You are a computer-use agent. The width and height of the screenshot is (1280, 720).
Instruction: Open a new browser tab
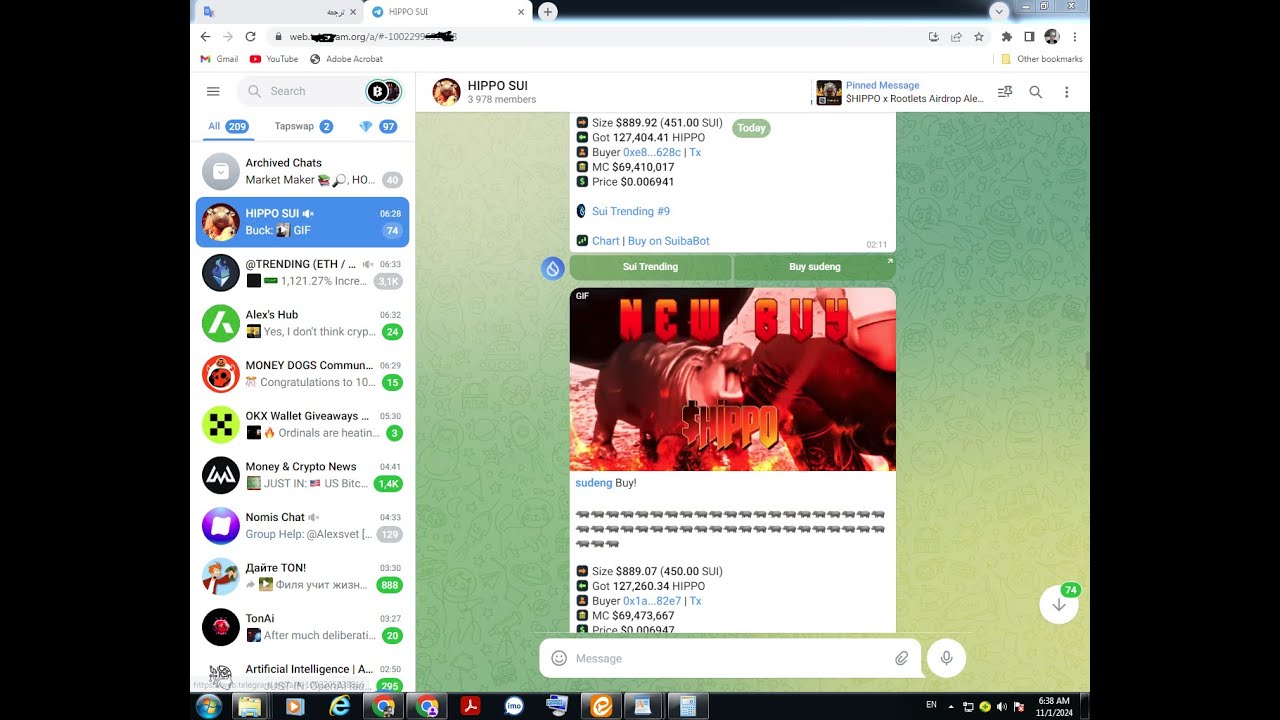(x=547, y=12)
